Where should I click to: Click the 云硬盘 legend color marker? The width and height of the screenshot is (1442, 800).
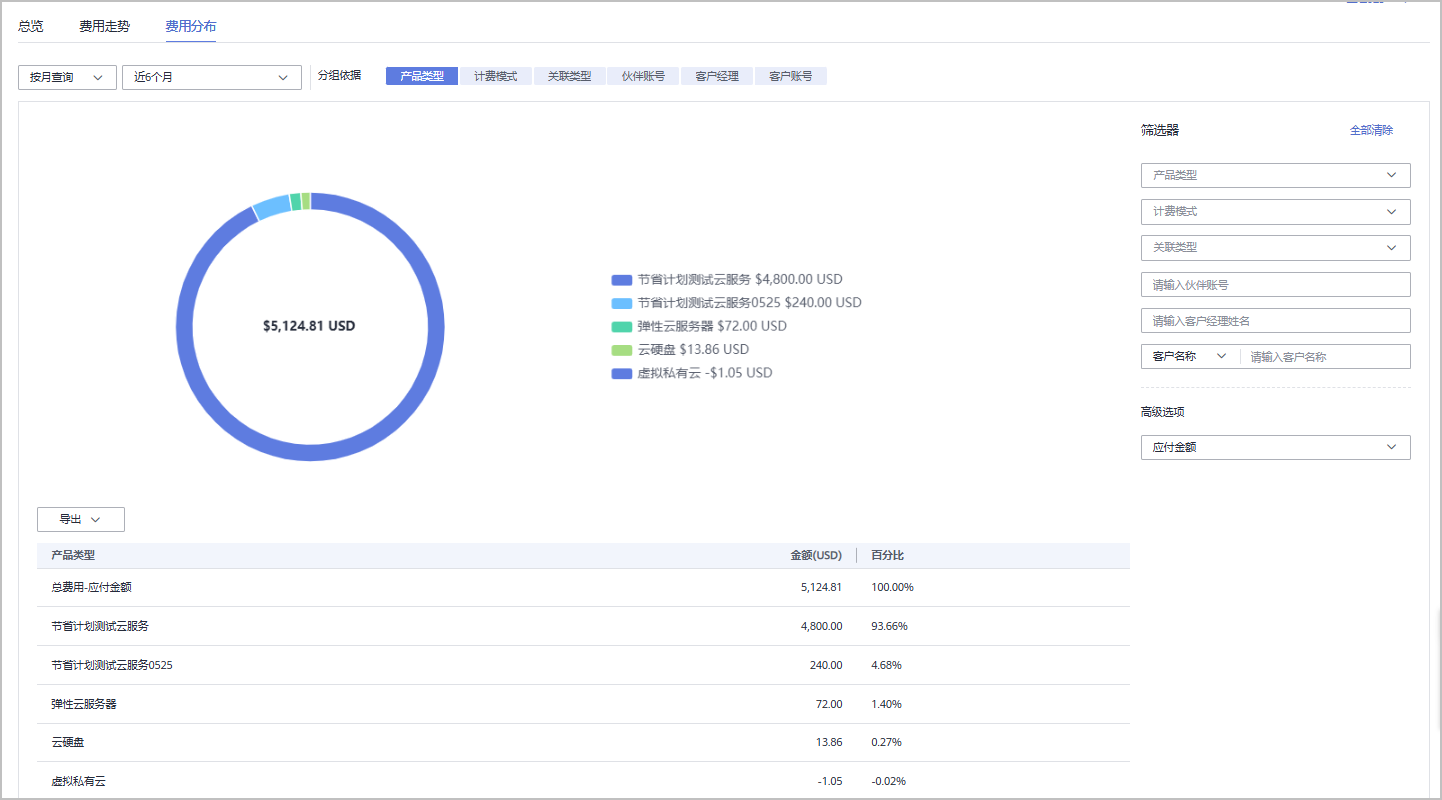pyautogui.click(x=621, y=350)
